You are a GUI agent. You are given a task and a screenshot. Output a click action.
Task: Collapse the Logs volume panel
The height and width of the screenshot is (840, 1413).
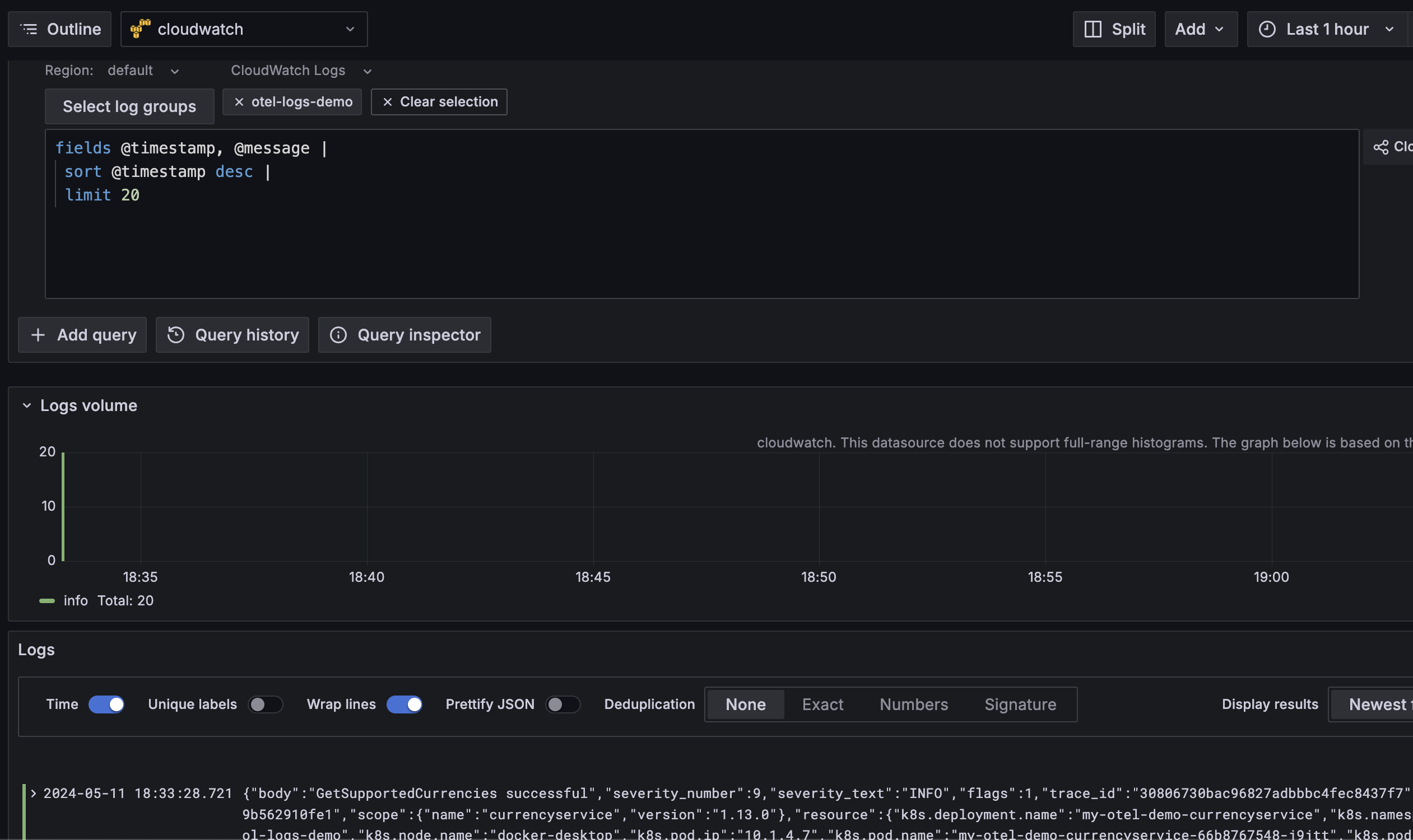27,406
